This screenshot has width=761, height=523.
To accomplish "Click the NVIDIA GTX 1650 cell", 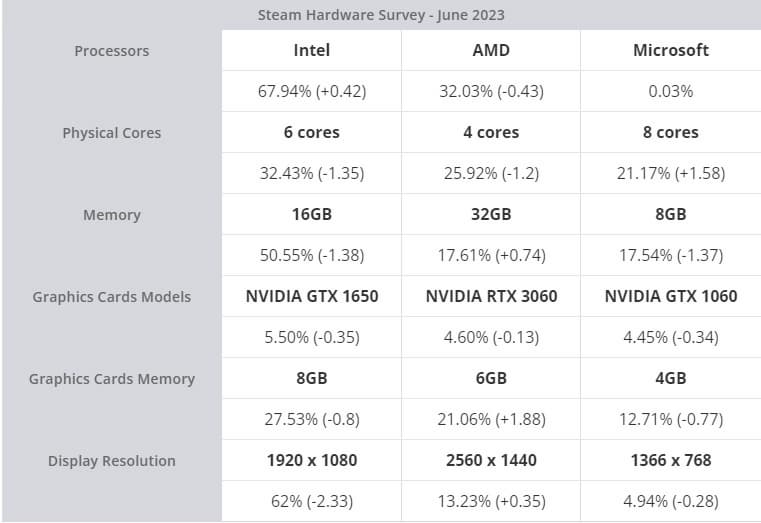I will [x=312, y=296].
